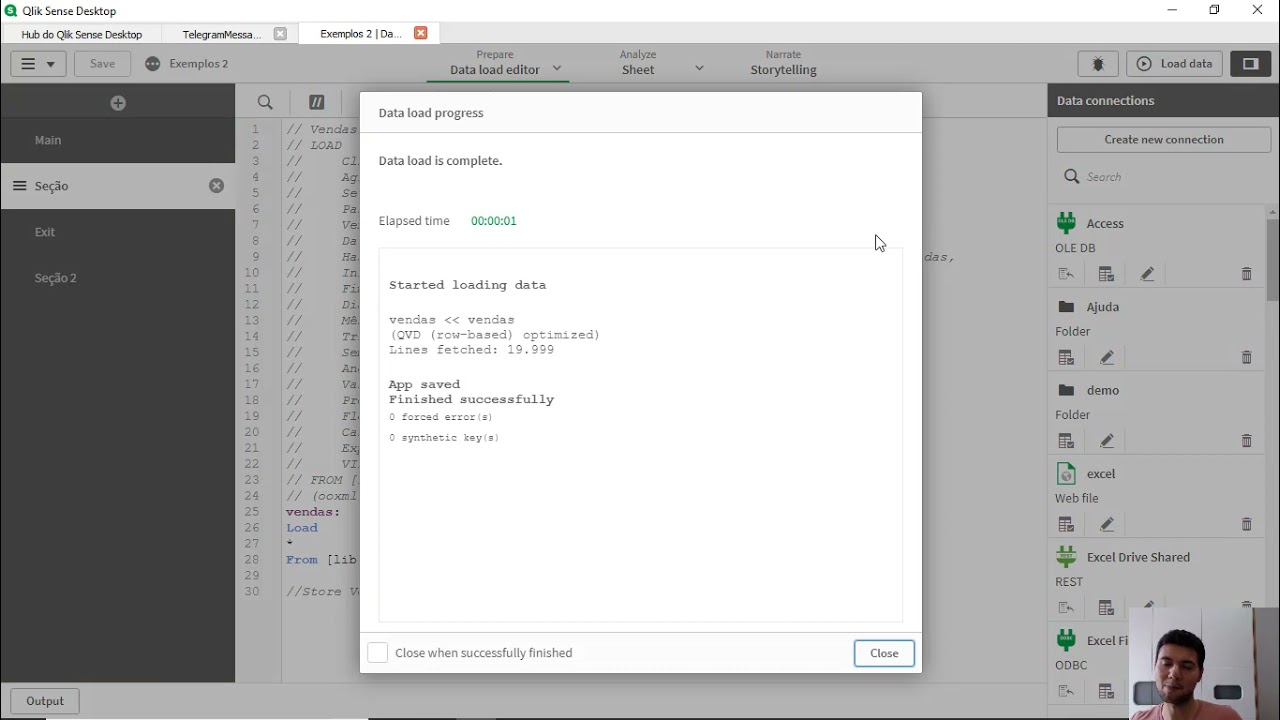Image resolution: width=1280 pixels, height=720 pixels.
Task: Insert connection string for Access
Action: [1066, 274]
